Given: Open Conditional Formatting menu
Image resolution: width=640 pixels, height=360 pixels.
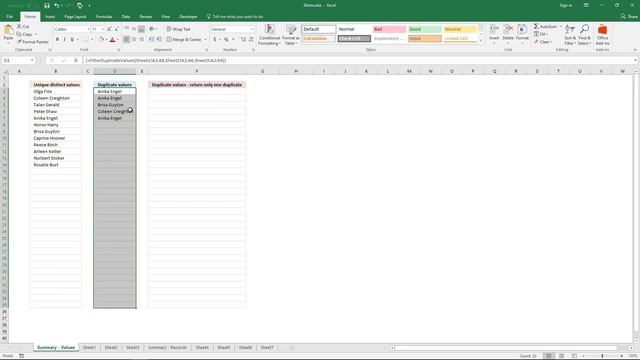Looking at the screenshot, I should [269, 35].
